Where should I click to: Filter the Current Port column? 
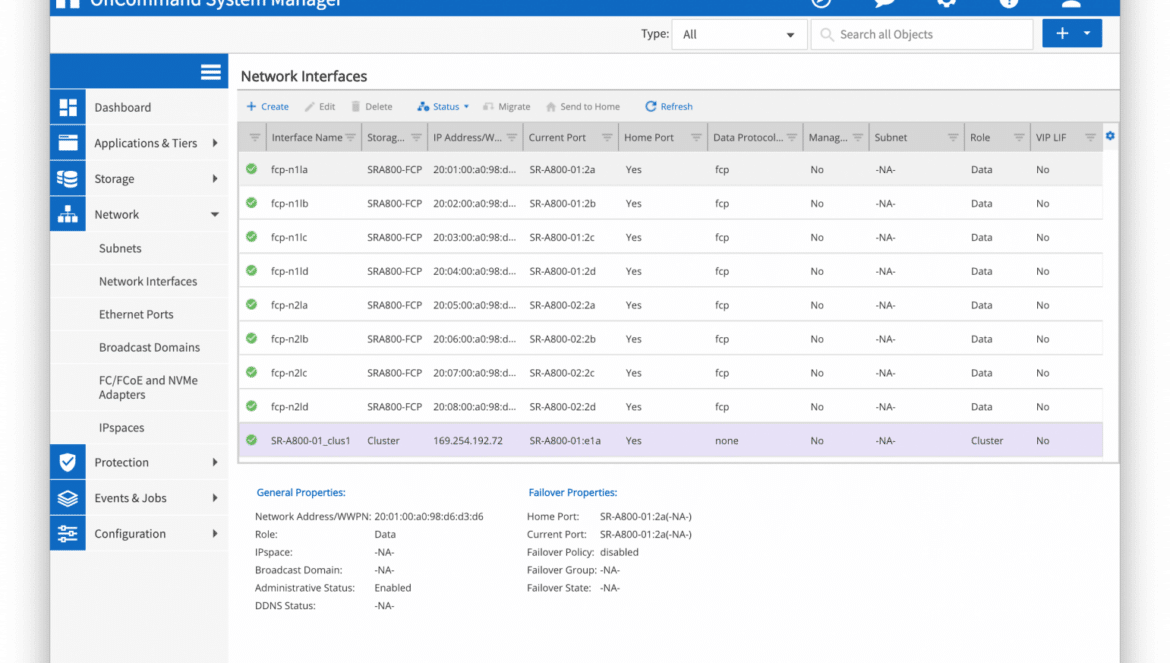pyautogui.click(x=607, y=137)
